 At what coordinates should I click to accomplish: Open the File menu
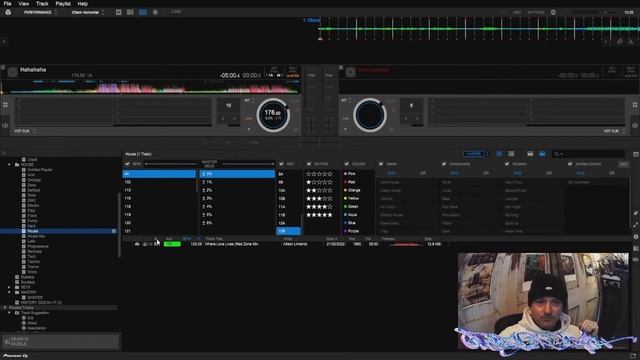click(x=7, y=4)
